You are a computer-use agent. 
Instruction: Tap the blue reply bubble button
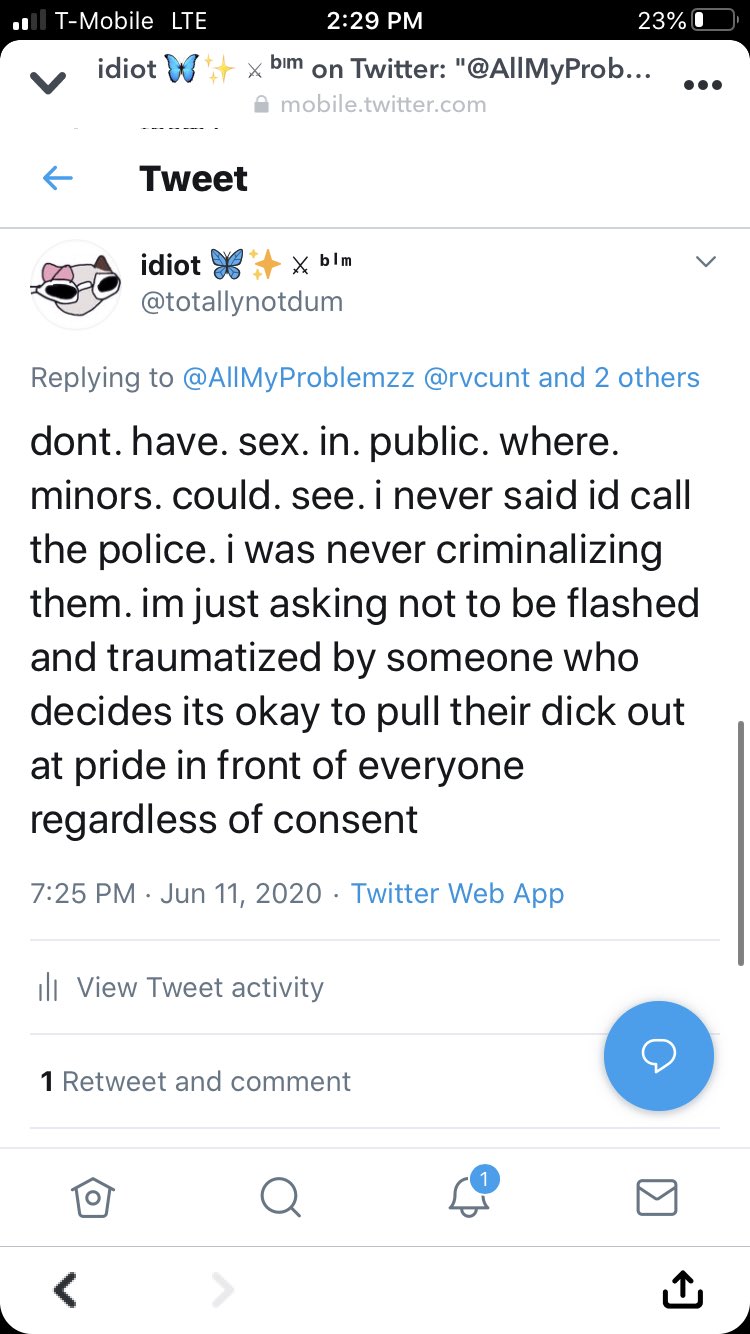point(659,1055)
